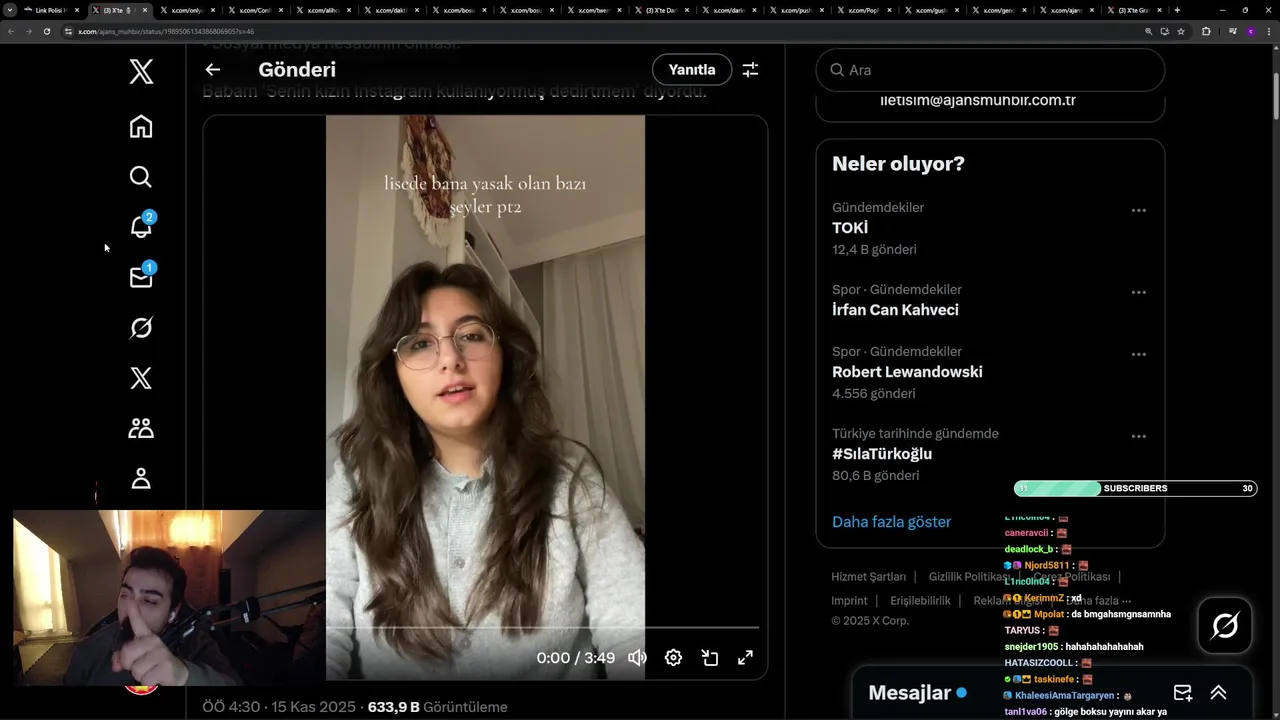Open video settings gear
This screenshot has height=720, width=1280.
[673, 657]
